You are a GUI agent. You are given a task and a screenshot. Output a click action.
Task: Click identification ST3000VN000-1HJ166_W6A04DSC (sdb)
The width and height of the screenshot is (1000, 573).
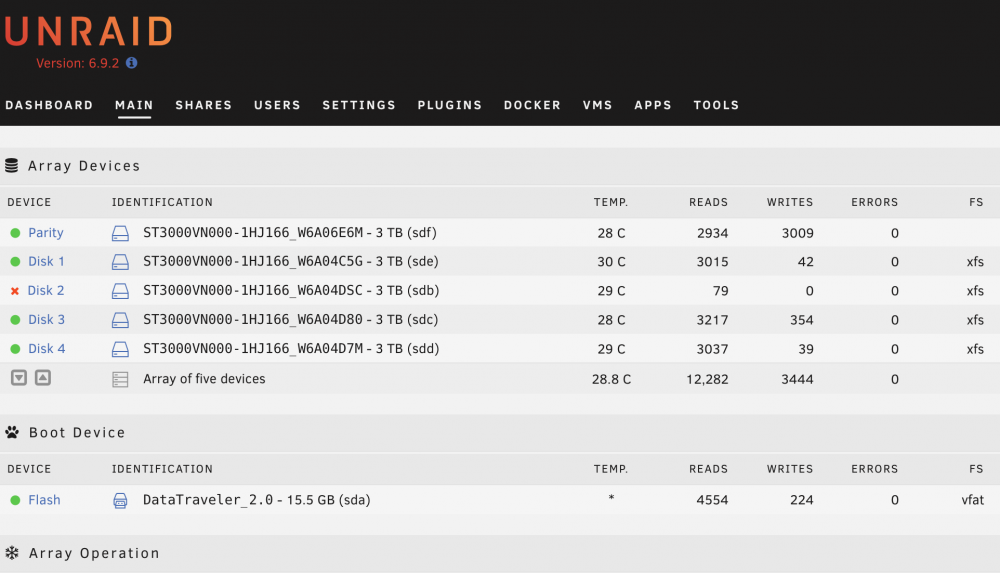(291, 291)
